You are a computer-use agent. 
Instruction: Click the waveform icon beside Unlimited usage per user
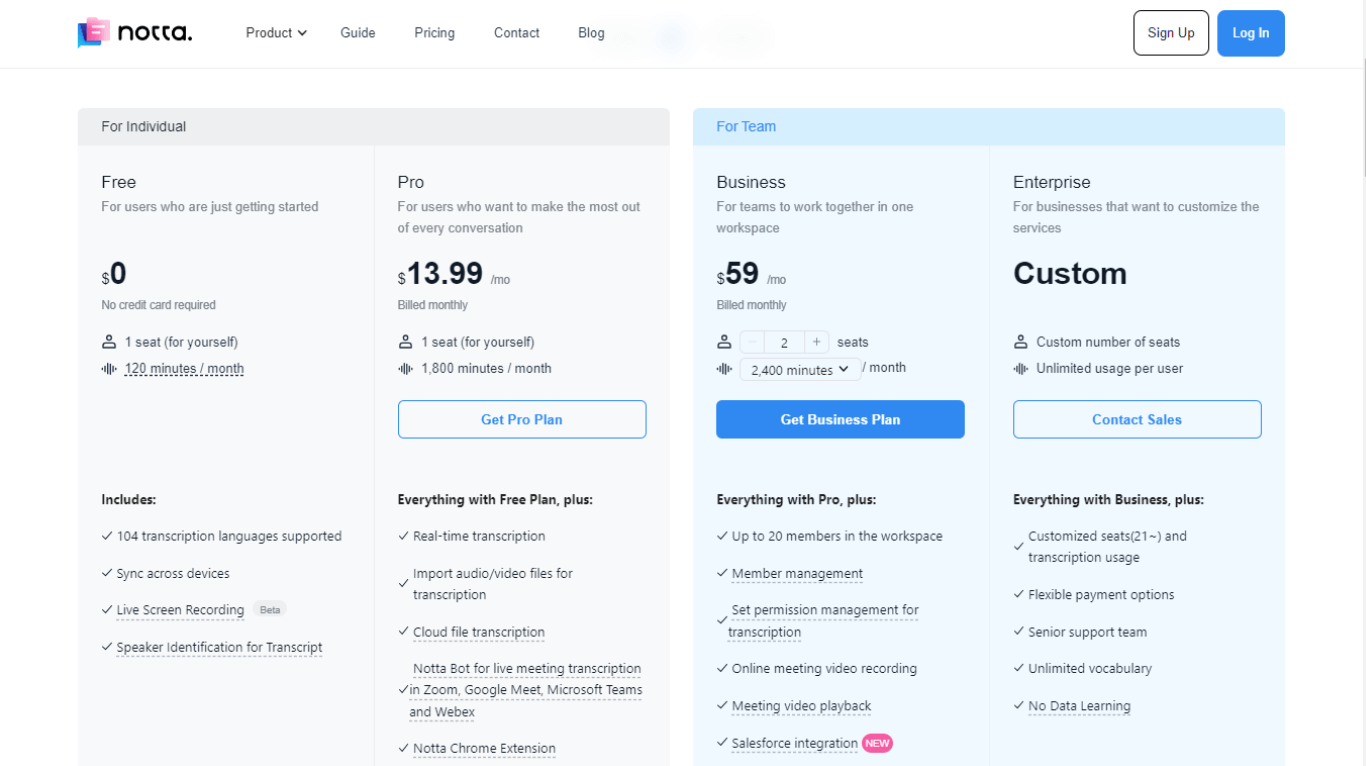click(1021, 369)
